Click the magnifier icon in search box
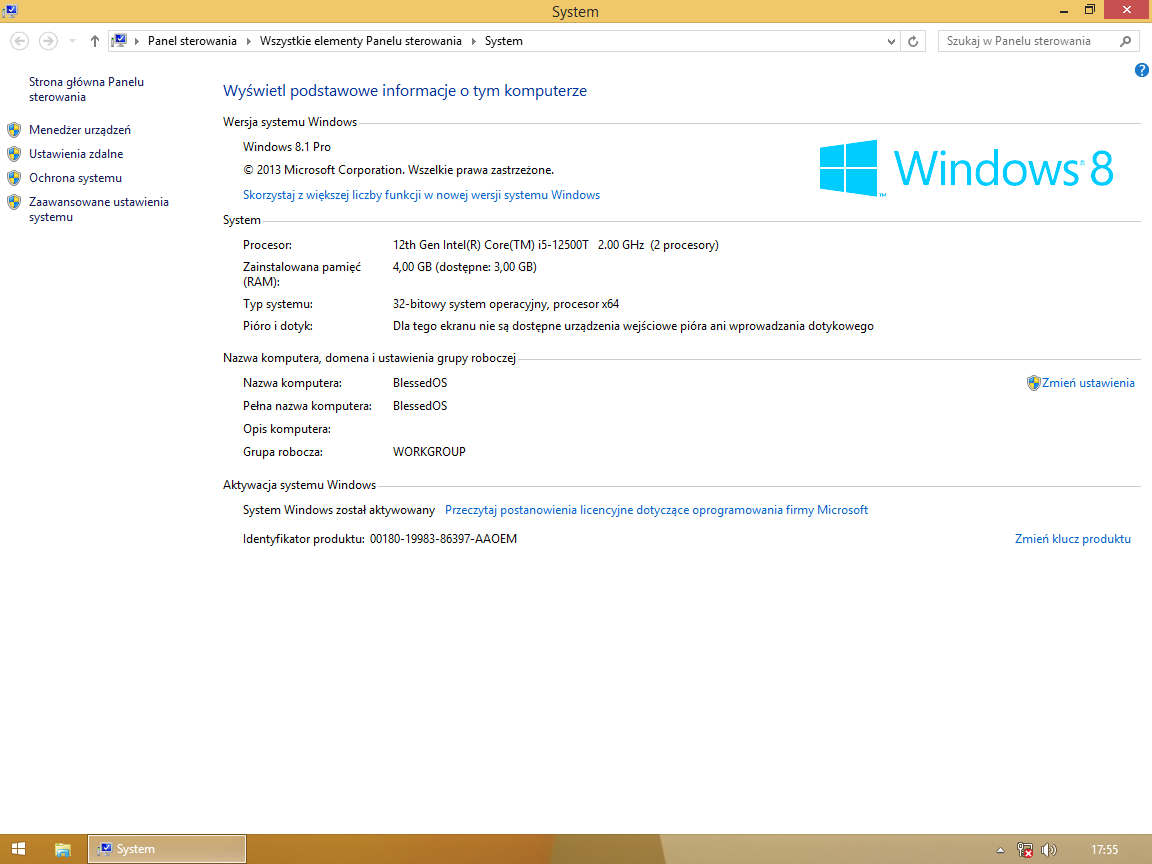The height and width of the screenshot is (864, 1152). point(1126,41)
